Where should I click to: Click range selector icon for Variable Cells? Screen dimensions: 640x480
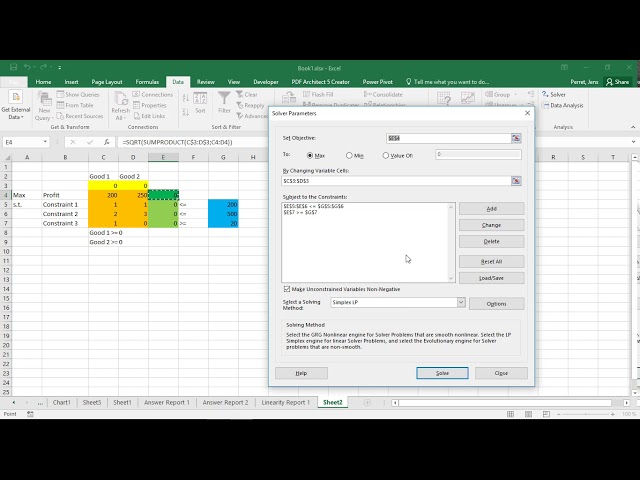coord(516,180)
